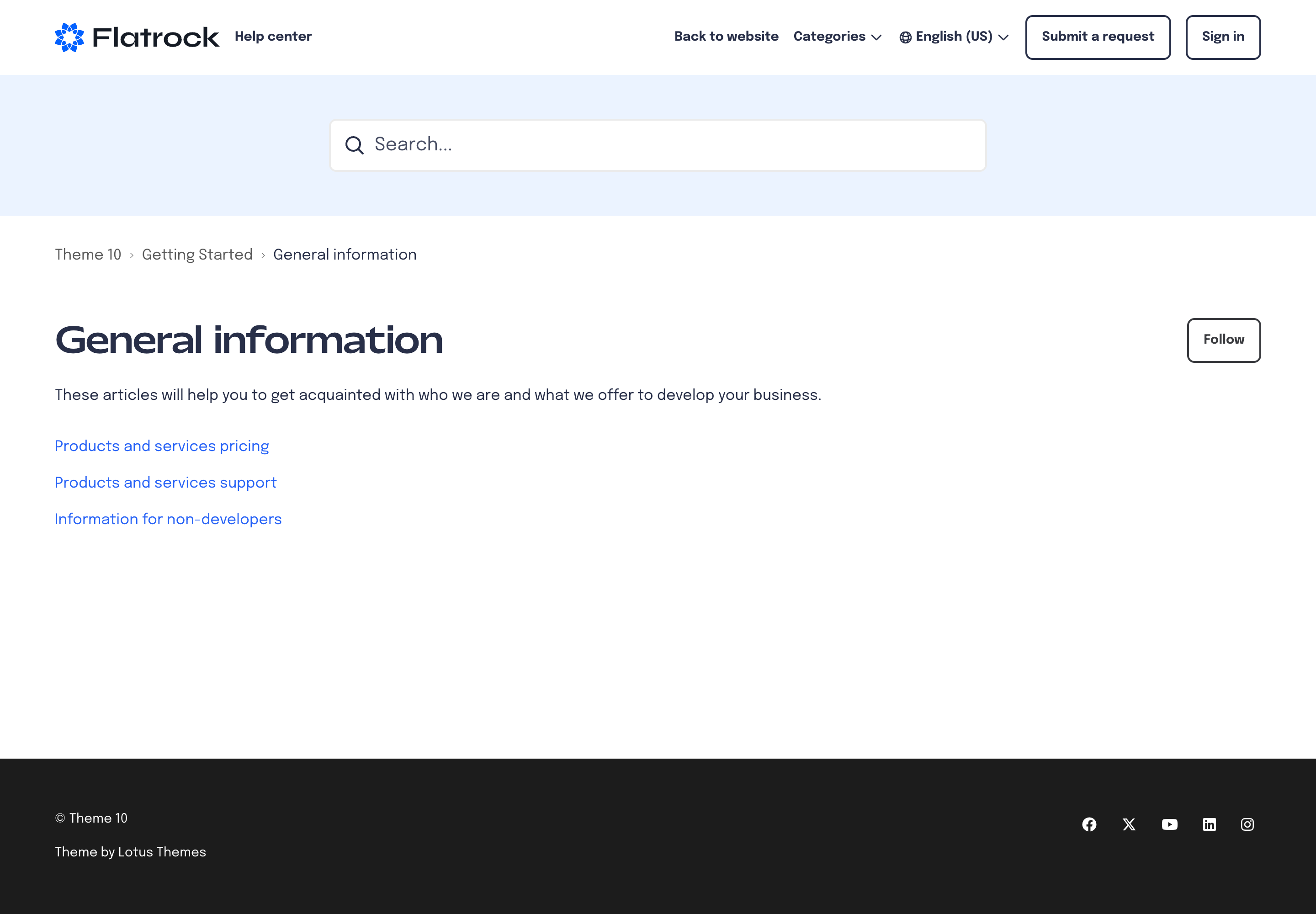The width and height of the screenshot is (1316, 914).
Task: Click the search magnifier icon
Action: click(355, 145)
